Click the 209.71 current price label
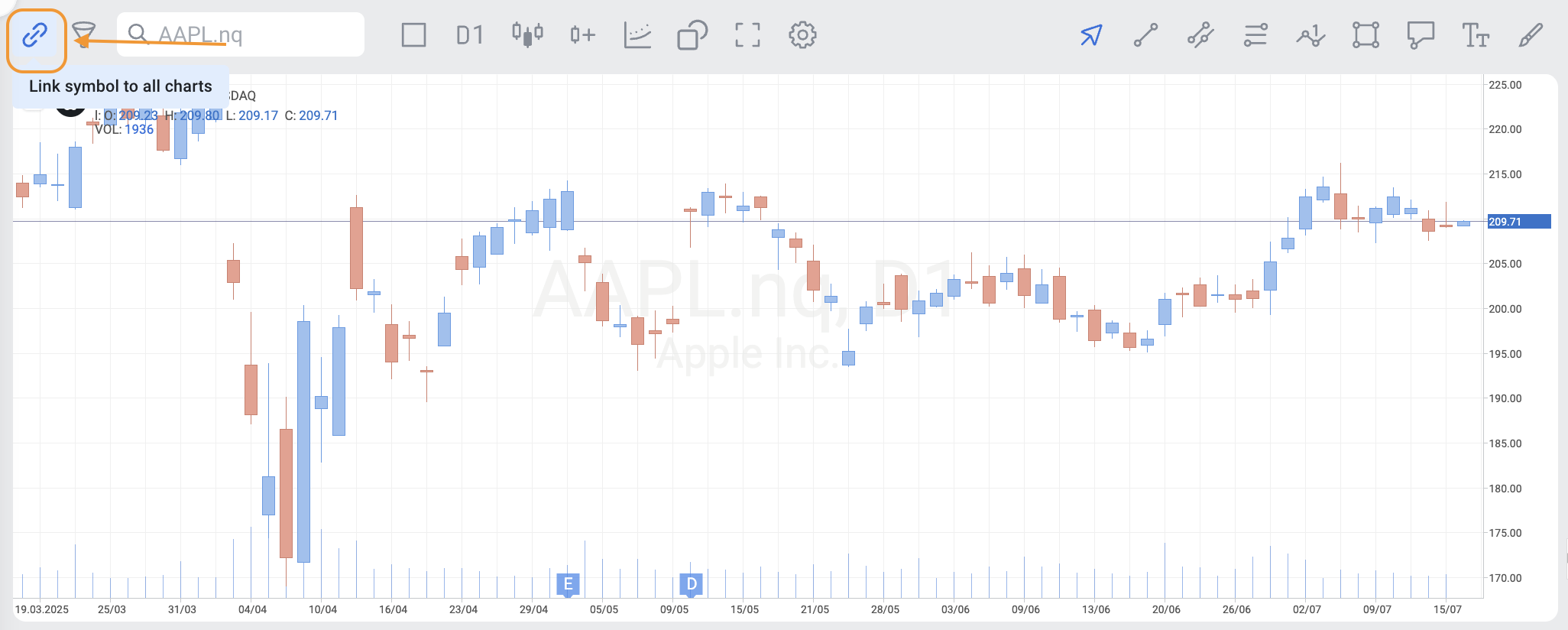 pos(1518,222)
